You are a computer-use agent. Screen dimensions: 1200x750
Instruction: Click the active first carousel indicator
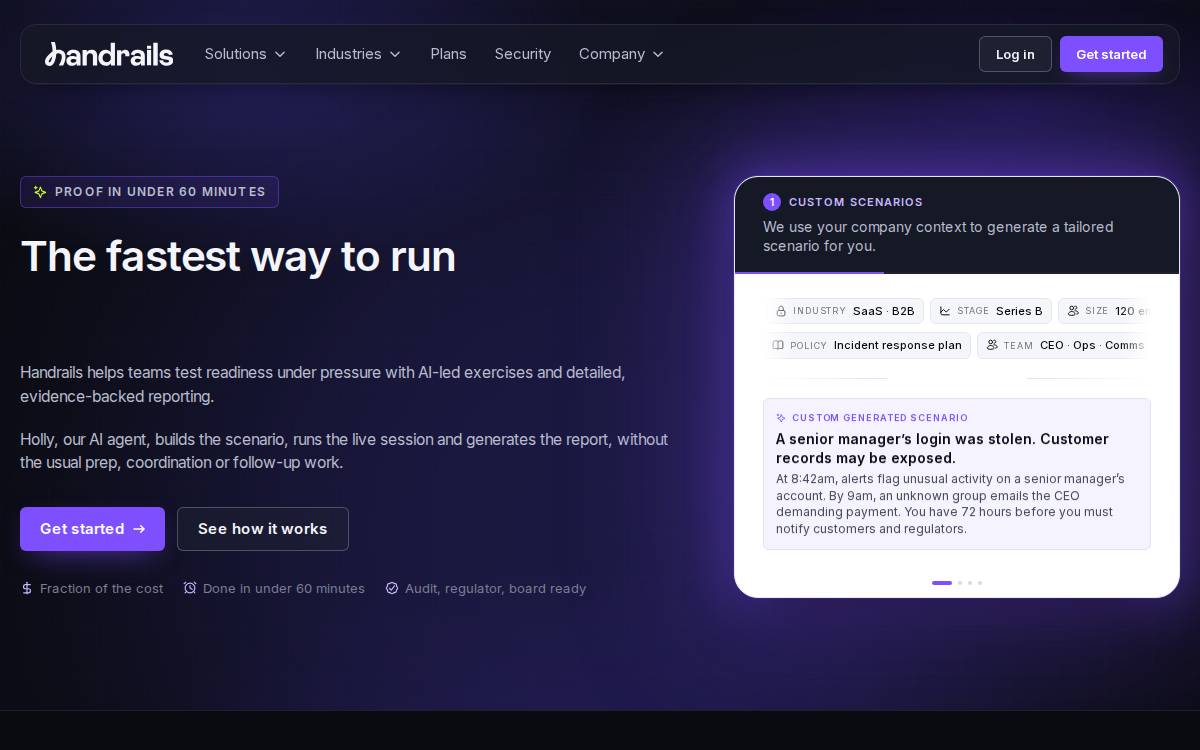coord(942,583)
